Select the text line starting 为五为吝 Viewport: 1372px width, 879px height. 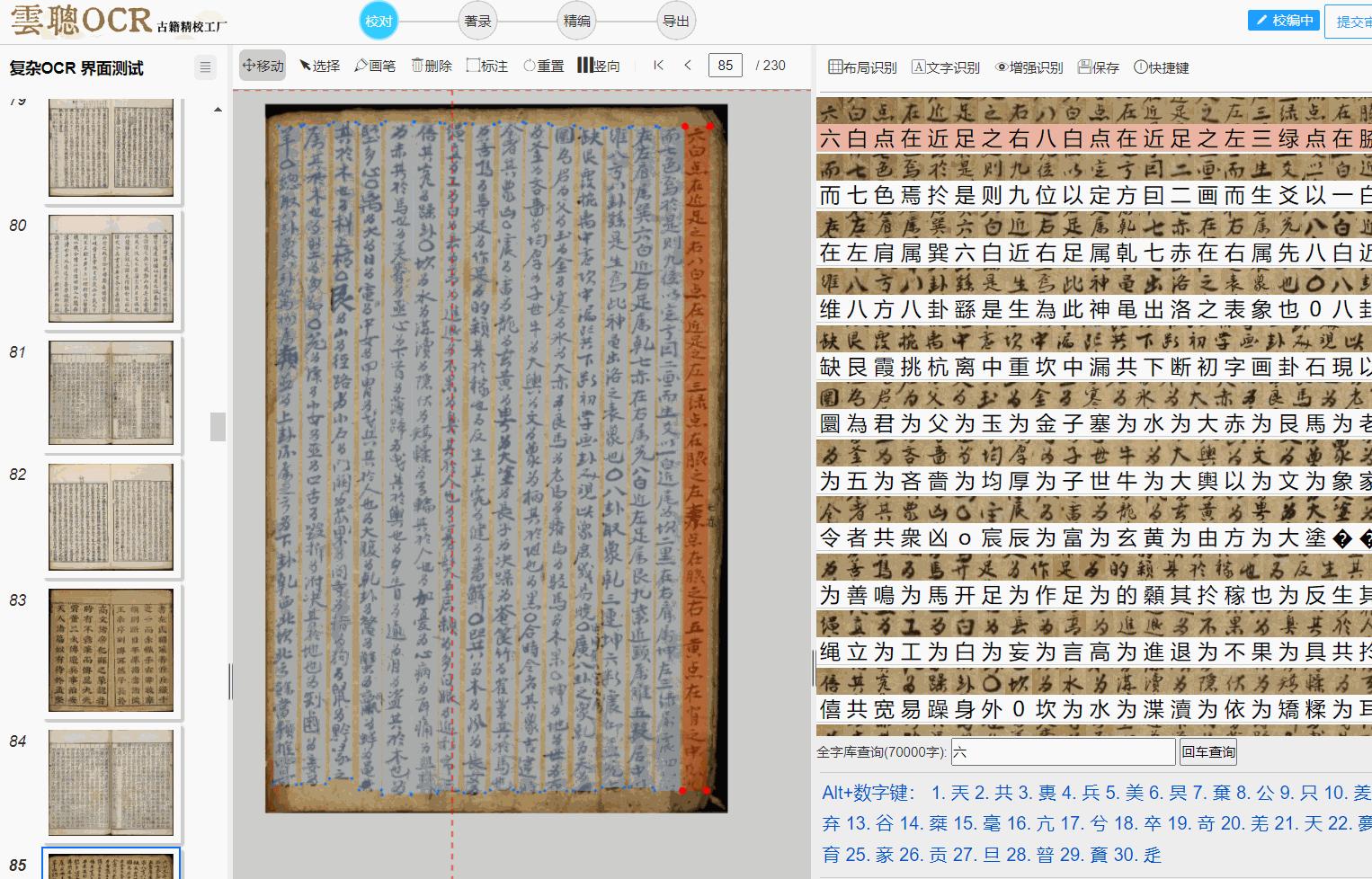[x=1094, y=481]
